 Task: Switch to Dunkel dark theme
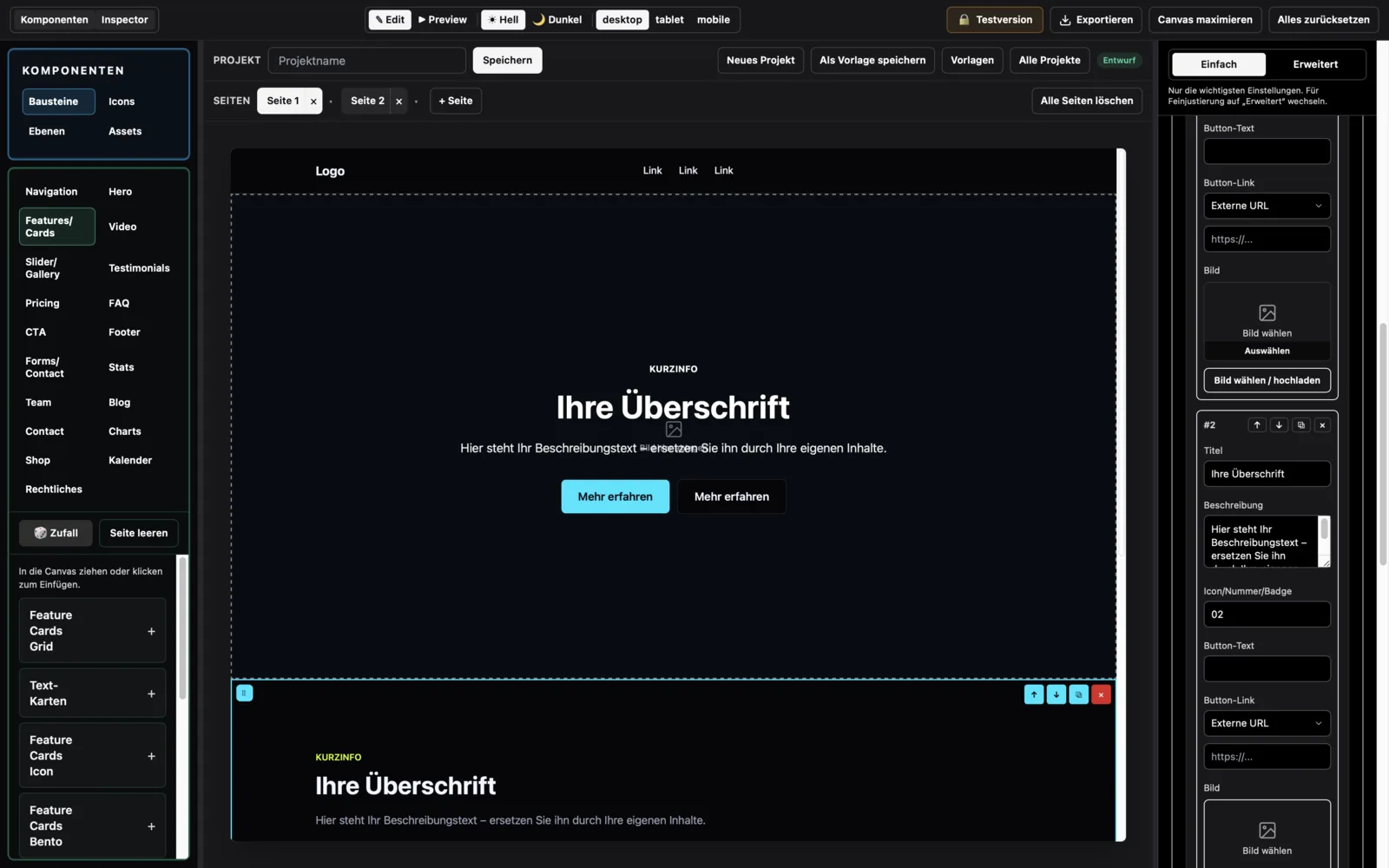click(x=557, y=19)
